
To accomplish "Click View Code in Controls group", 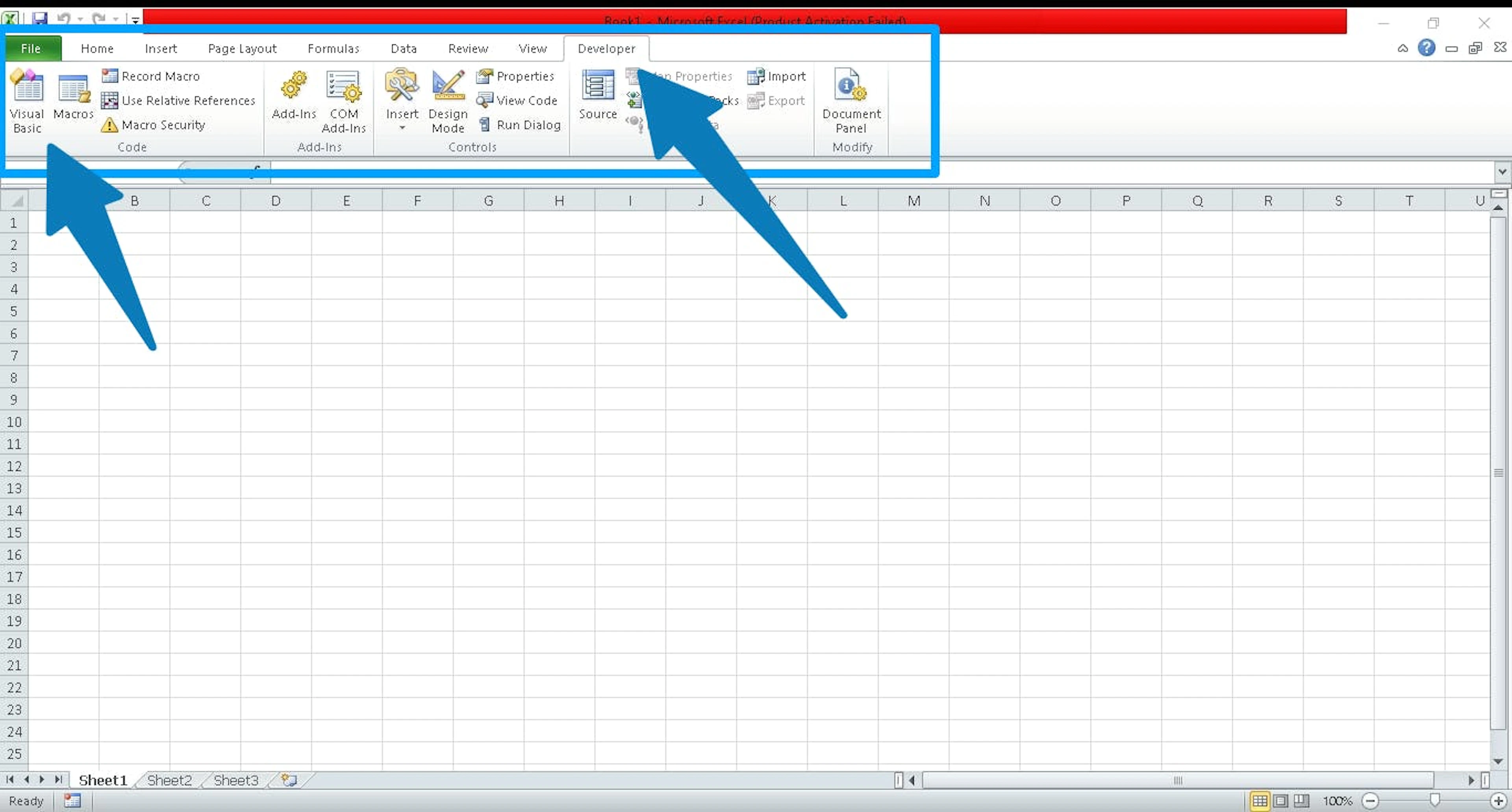I will 517,100.
